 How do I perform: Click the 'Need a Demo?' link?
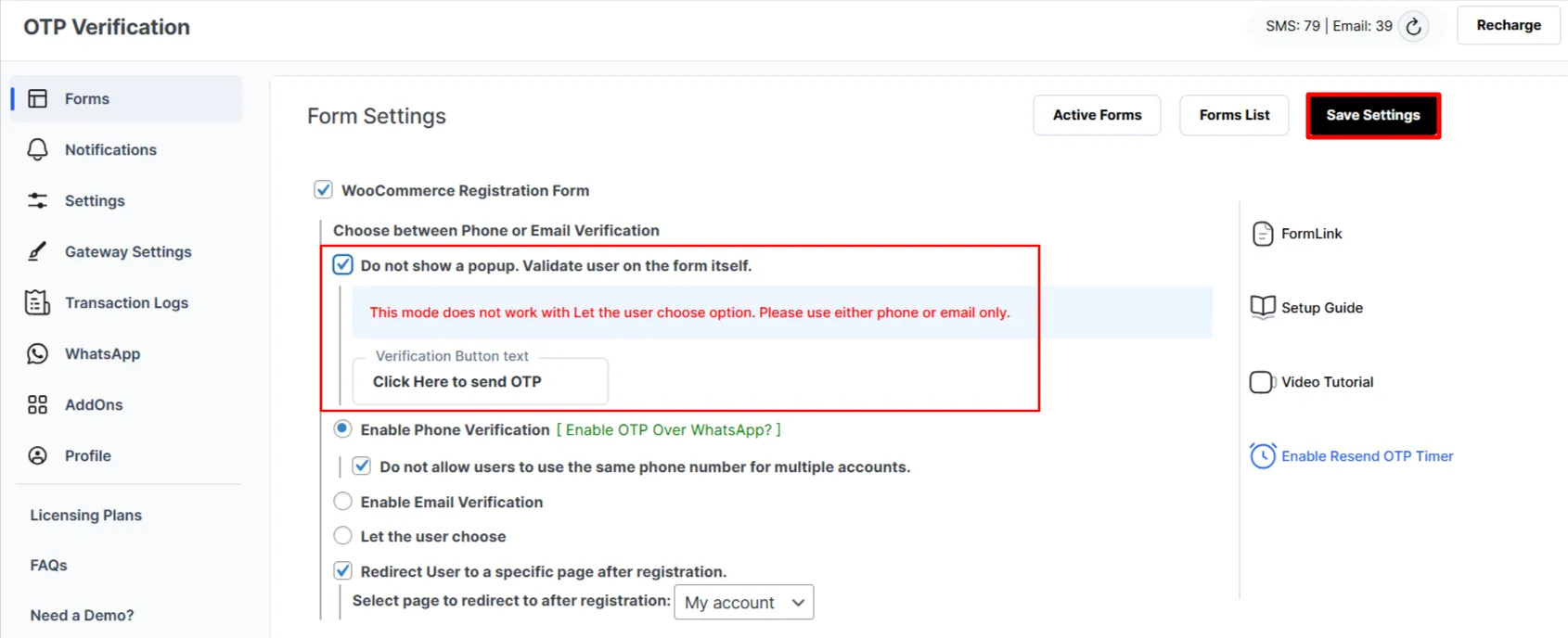(x=82, y=615)
